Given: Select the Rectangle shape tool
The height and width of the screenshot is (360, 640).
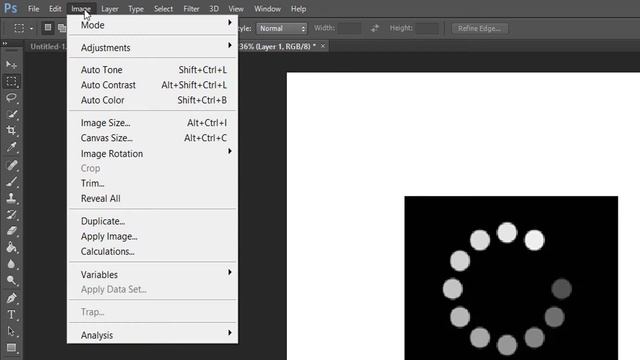Looking at the screenshot, I should pyautogui.click(x=11, y=348).
